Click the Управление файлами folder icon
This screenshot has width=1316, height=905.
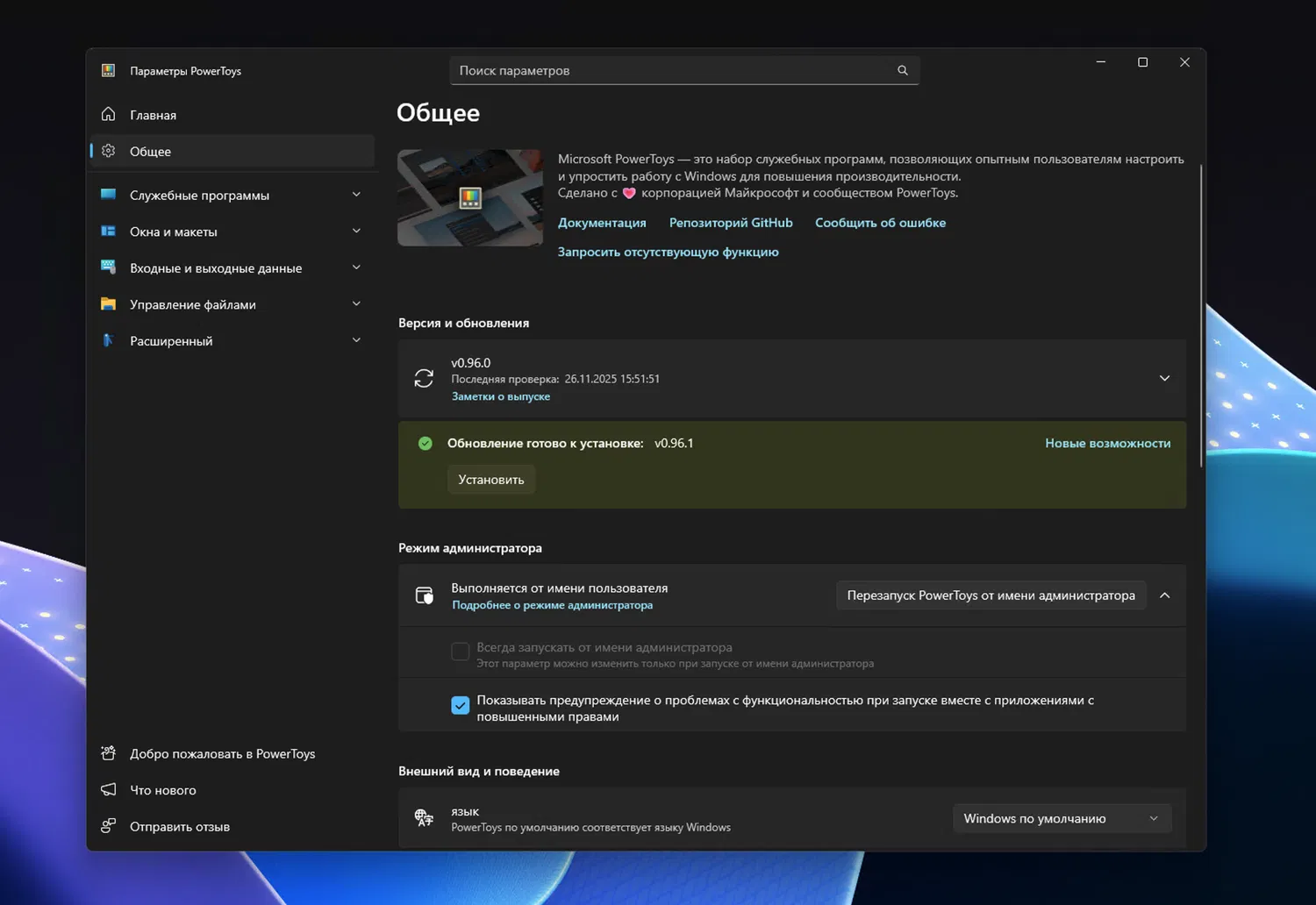(x=108, y=303)
